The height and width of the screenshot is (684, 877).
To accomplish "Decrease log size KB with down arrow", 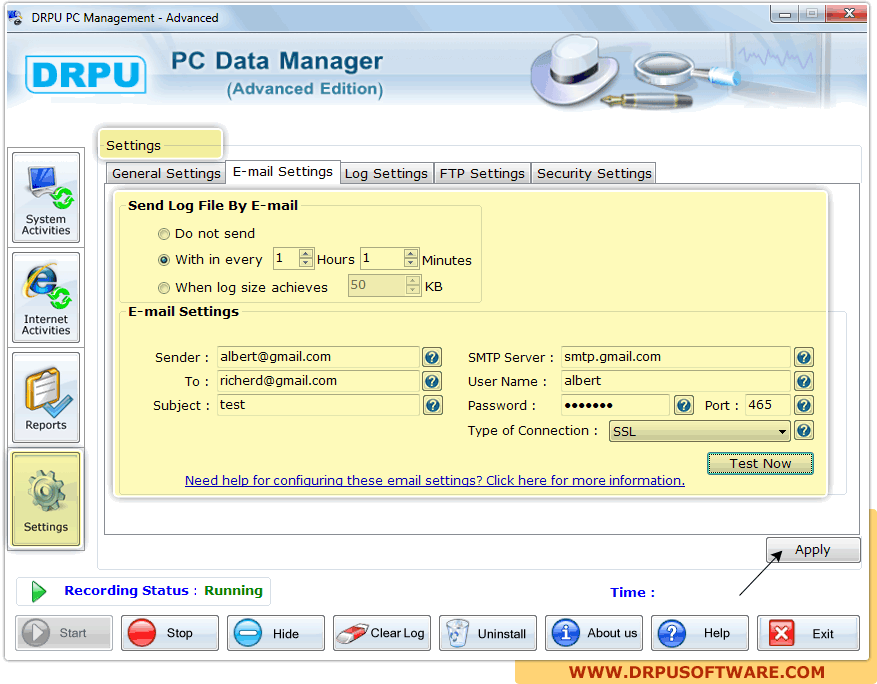I will [412, 290].
